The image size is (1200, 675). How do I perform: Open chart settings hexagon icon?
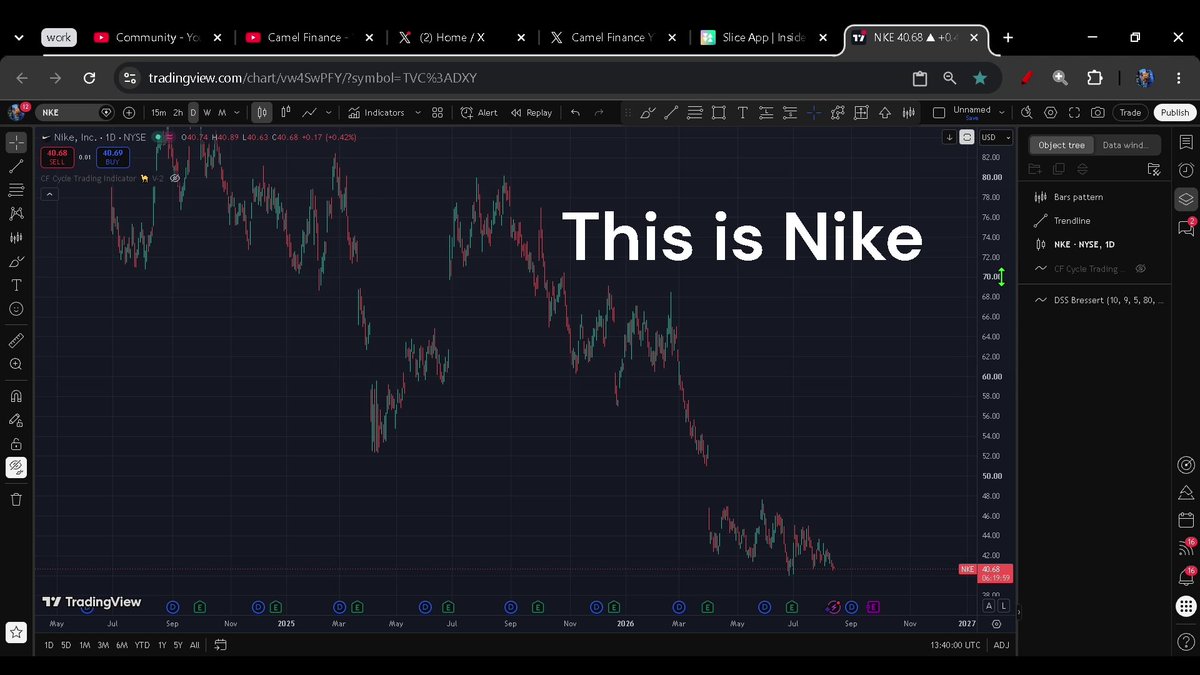pyautogui.click(x=1051, y=113)
